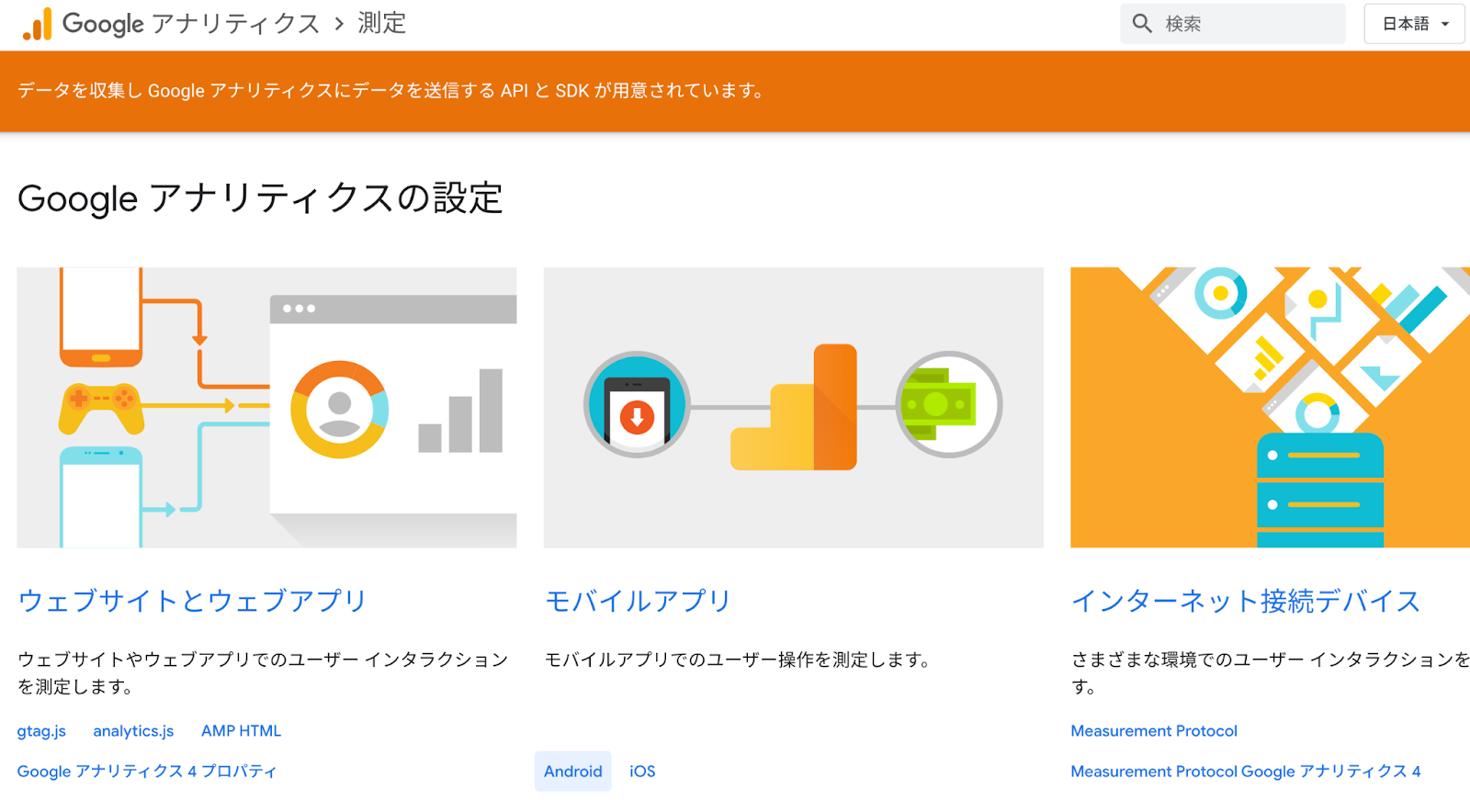
Task: Open the 日本語 language dropdown
Action: pos(1415,24)
